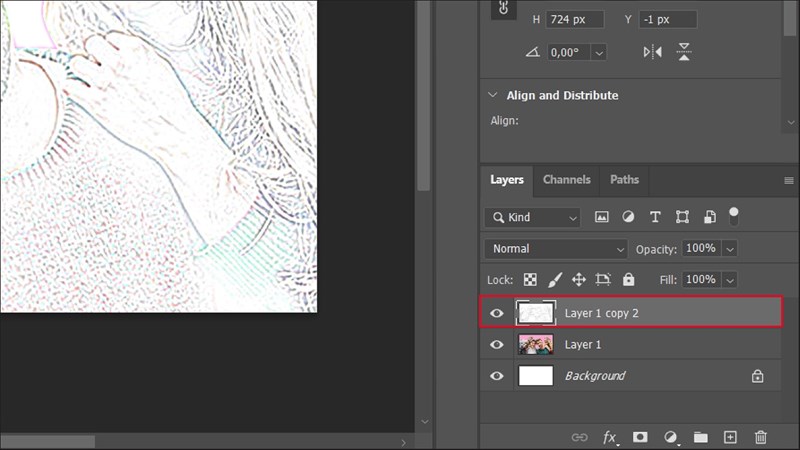Open the Opacity slider dropdown arrow
The width and height of the screenshot is (800, 450).
point(730,249)
